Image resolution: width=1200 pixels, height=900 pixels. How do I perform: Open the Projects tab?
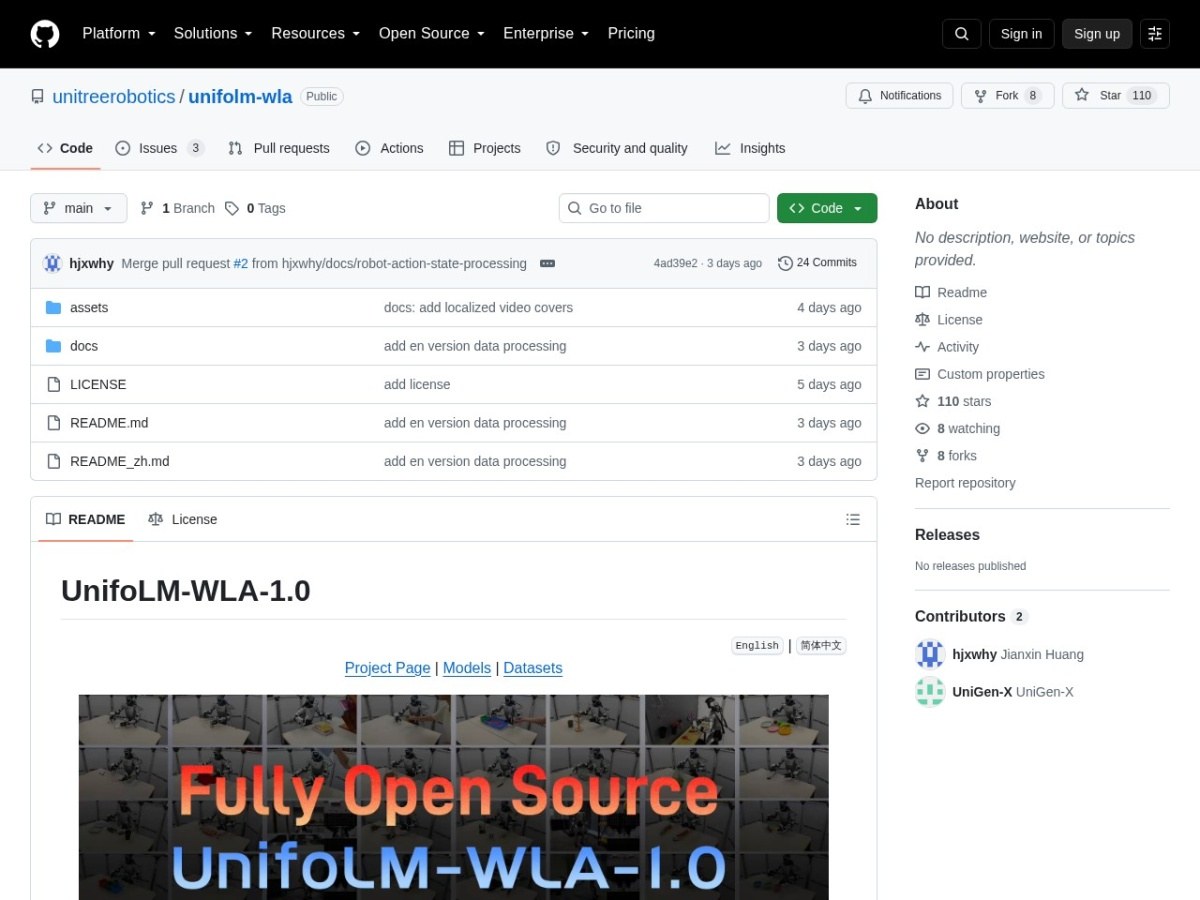click(x=485, y=148)
